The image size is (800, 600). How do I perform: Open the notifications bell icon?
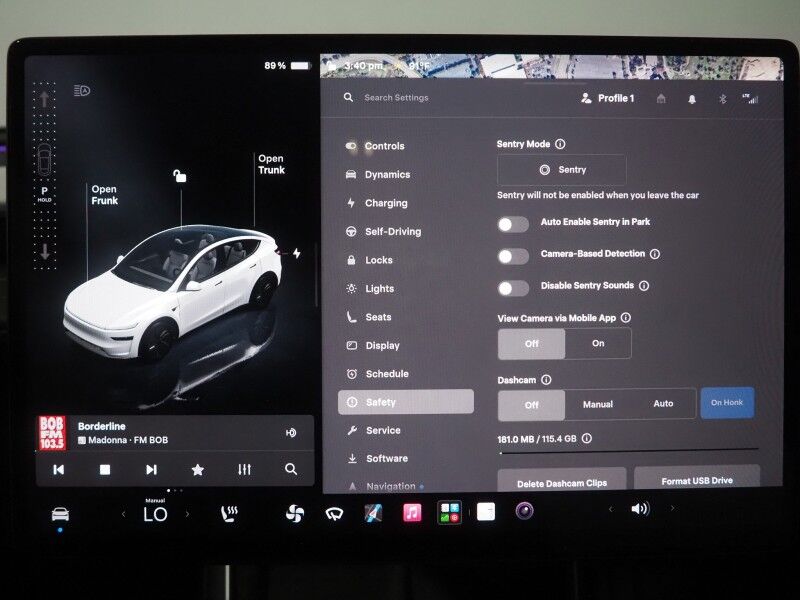tap(692, 99)
